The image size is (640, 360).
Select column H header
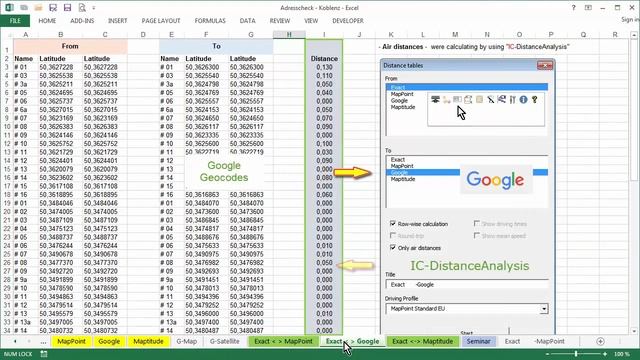289,35
